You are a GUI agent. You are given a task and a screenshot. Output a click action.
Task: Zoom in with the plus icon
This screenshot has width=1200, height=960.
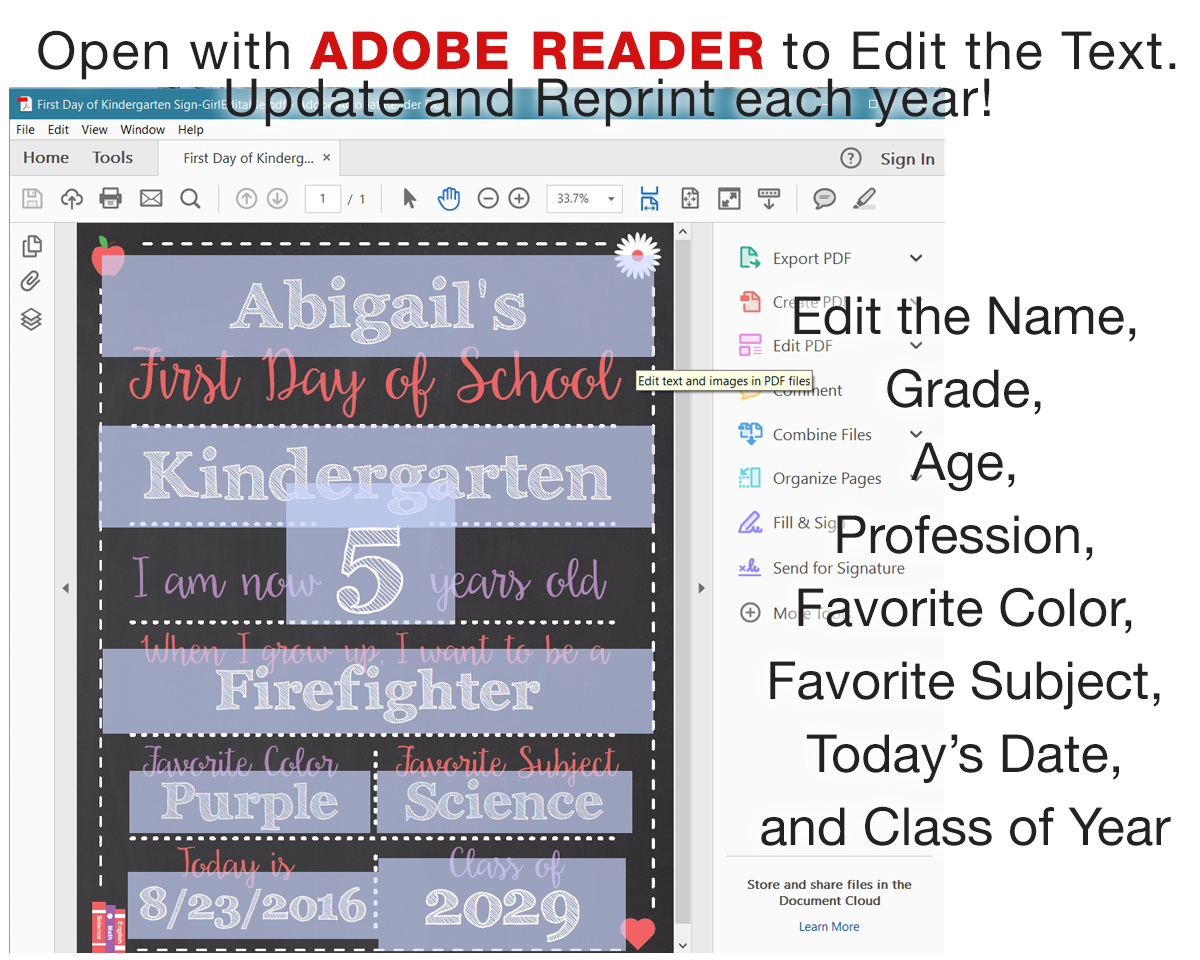pos(518,198)
